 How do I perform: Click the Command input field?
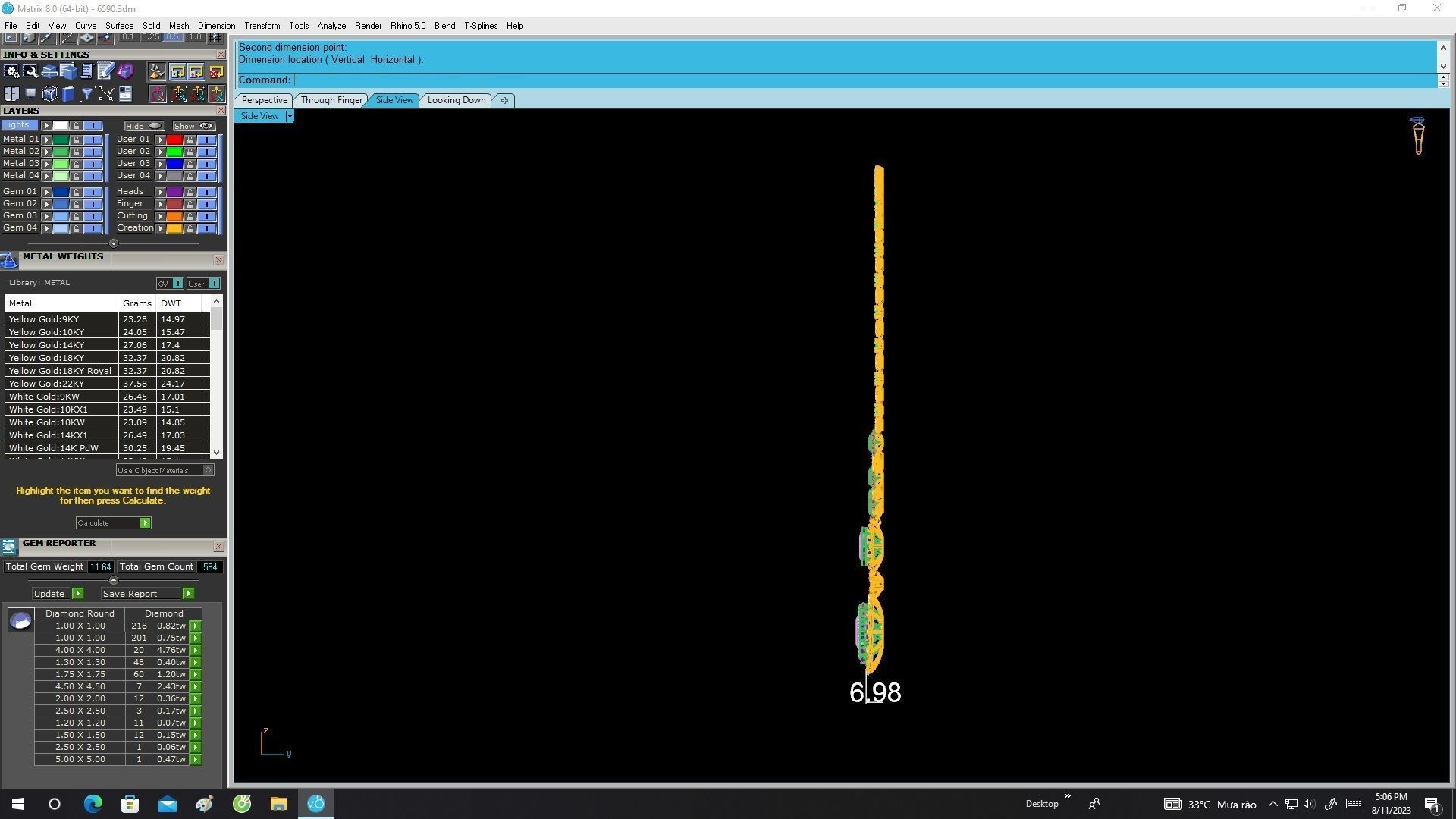click(864, 80)
